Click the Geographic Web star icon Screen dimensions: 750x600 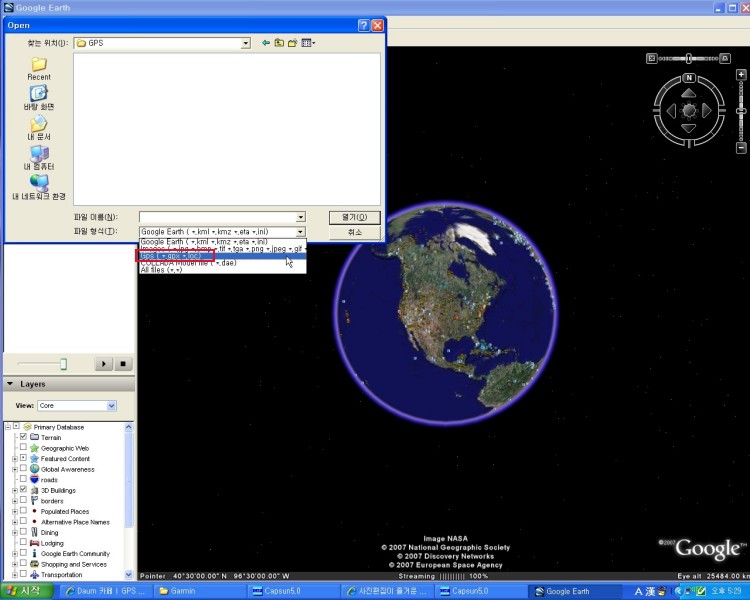34,448
